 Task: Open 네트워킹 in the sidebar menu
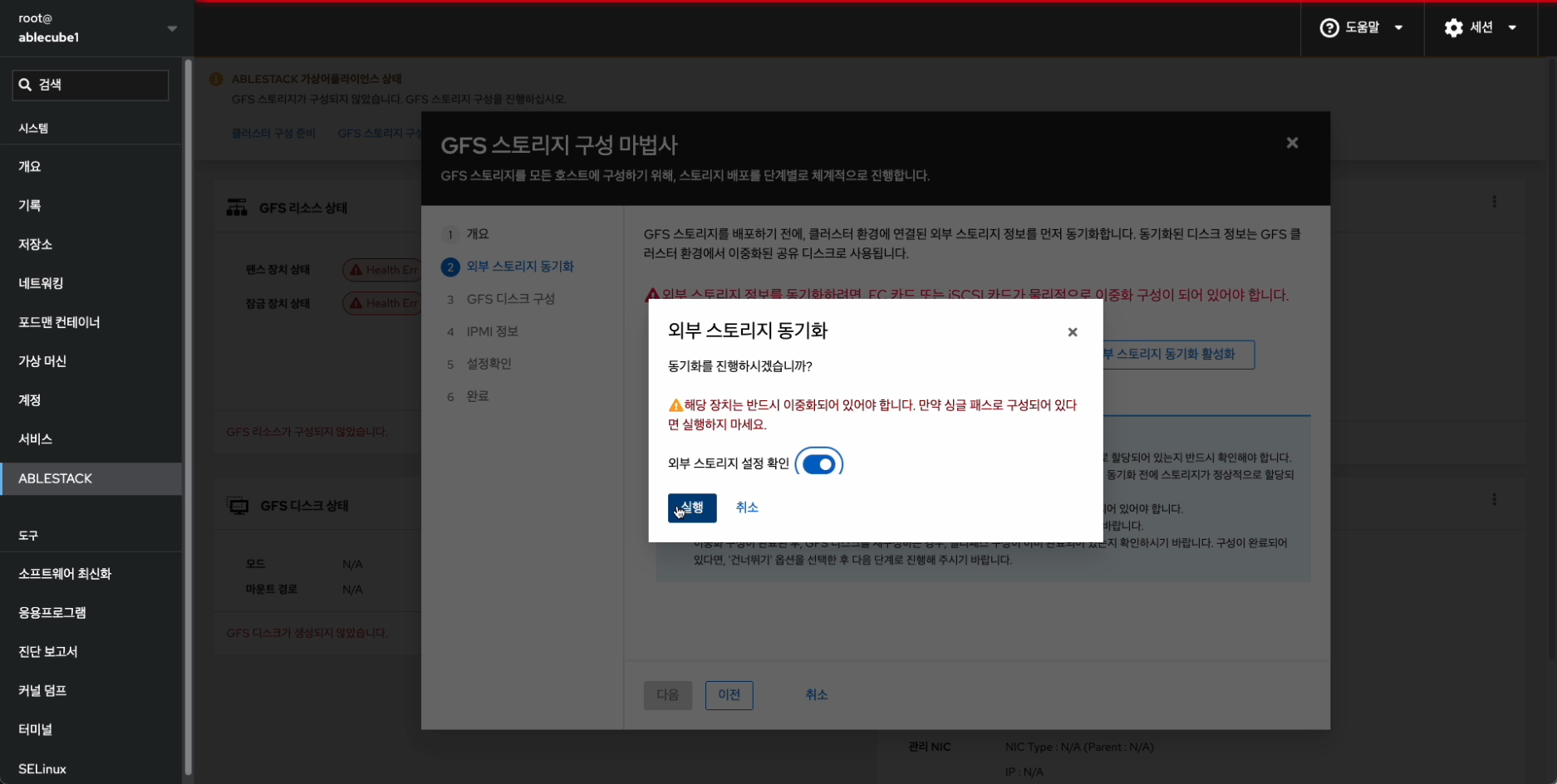[41, 283]
